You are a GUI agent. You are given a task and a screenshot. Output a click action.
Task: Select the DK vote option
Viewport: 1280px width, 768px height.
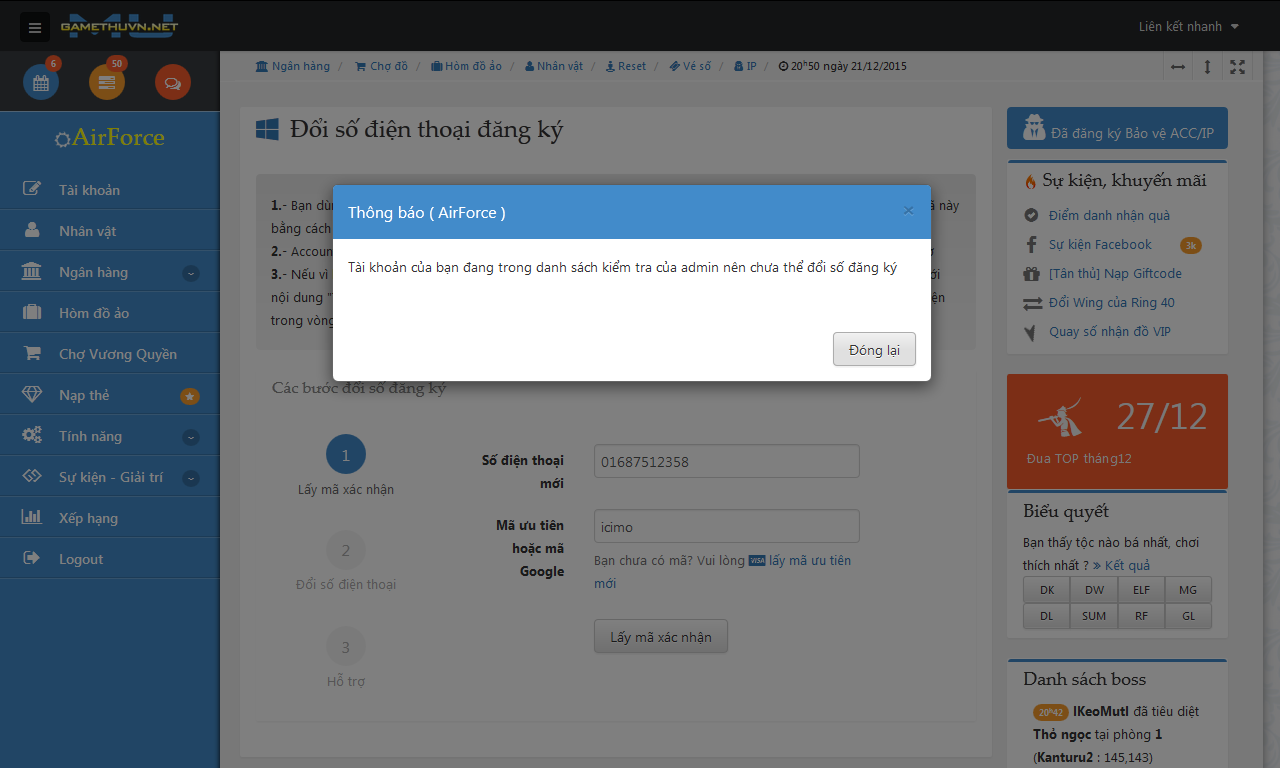pos(1047,590)
